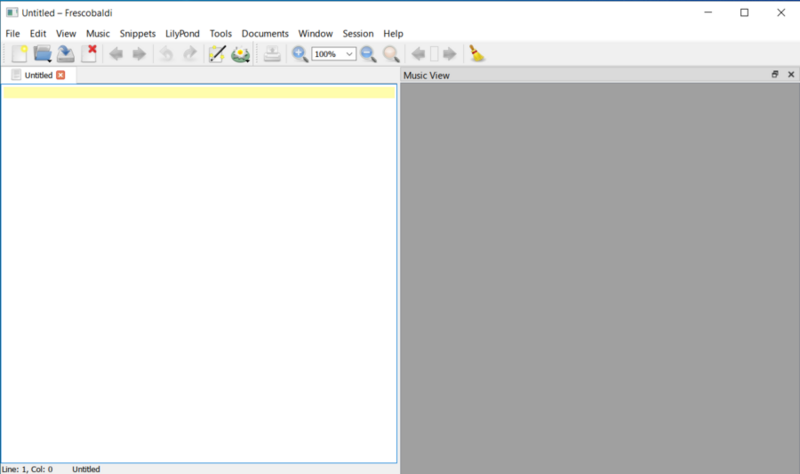Viewport: 800px width, 474px height.
Task: Open the Score Setup Wizard icon
Action: point(217,54)
